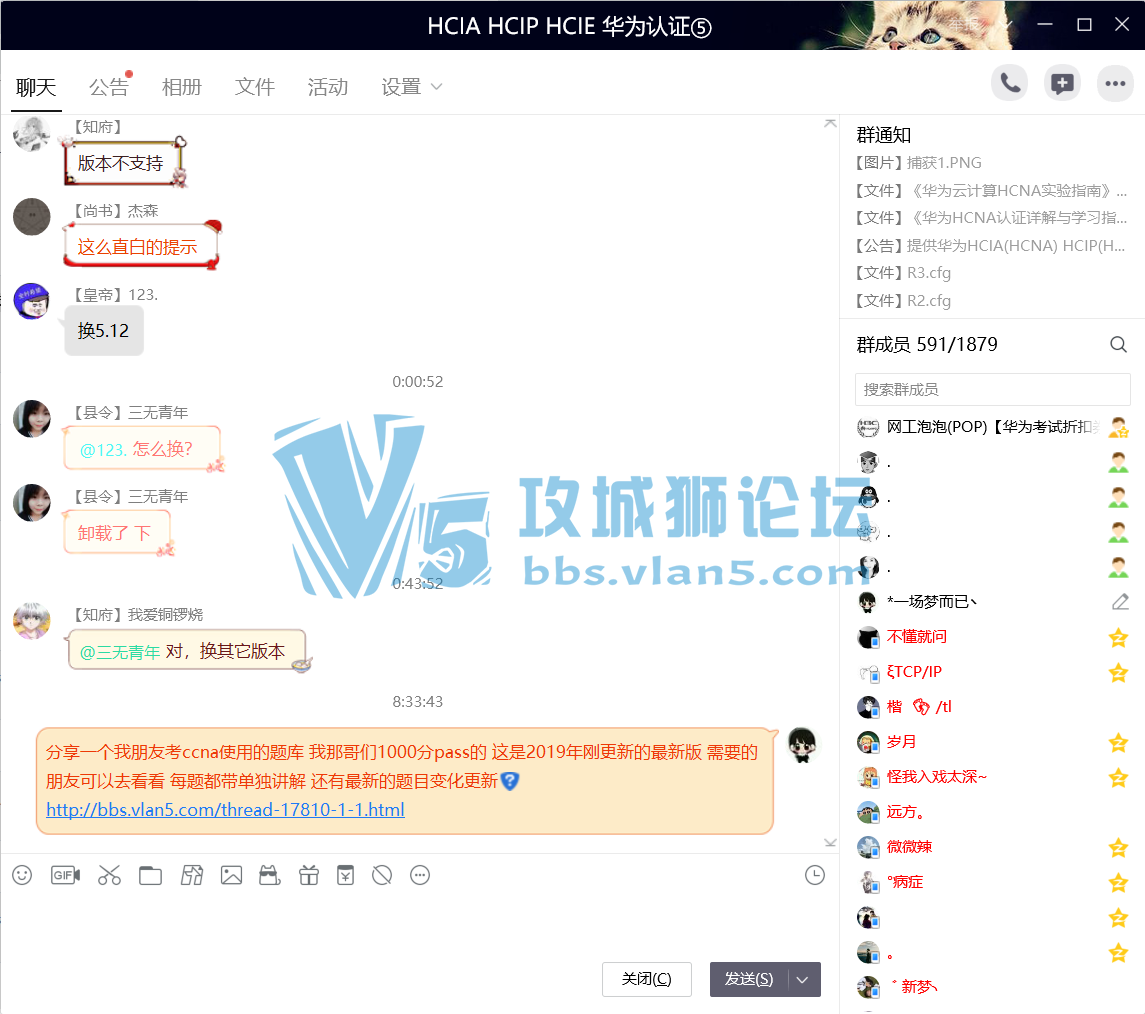Click the scroll-down arrow of the chat area
1145x1014 pixels.
pos(830,842)
